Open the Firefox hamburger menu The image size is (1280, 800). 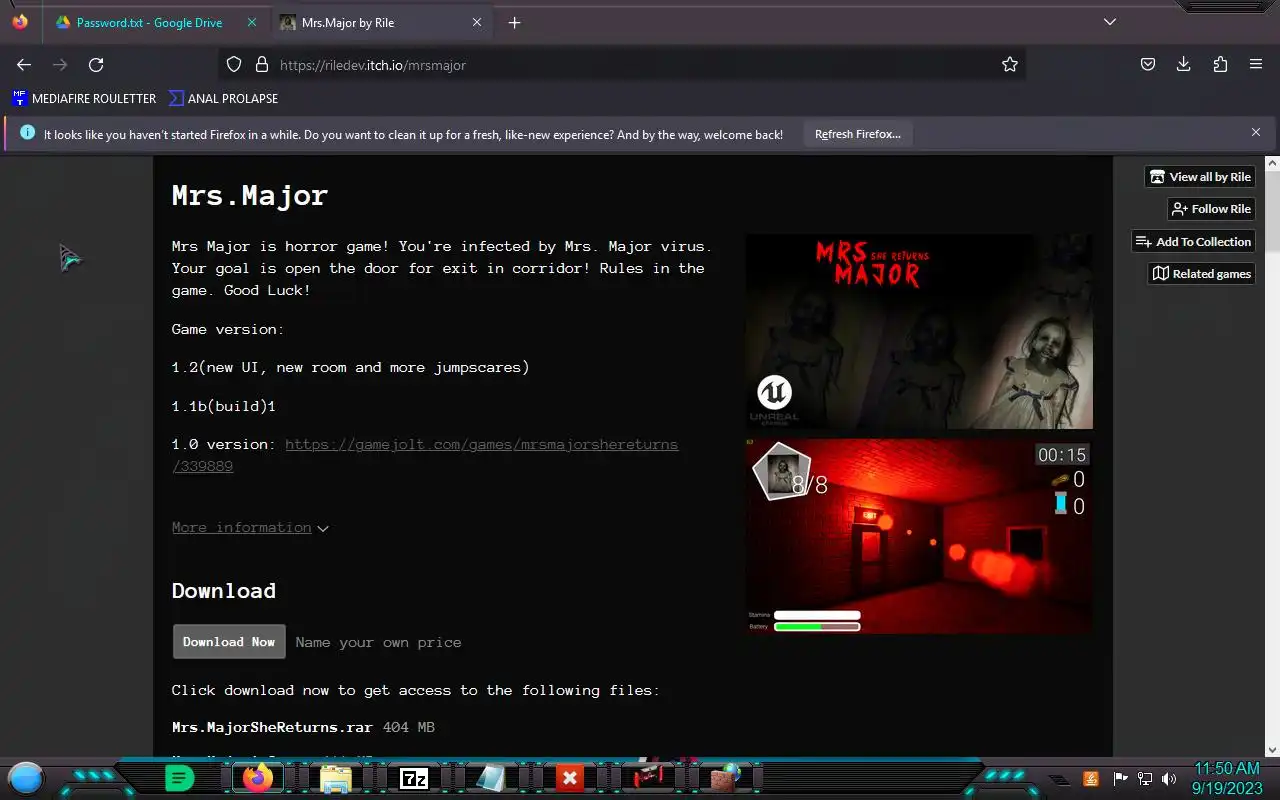coord(1256,64)
